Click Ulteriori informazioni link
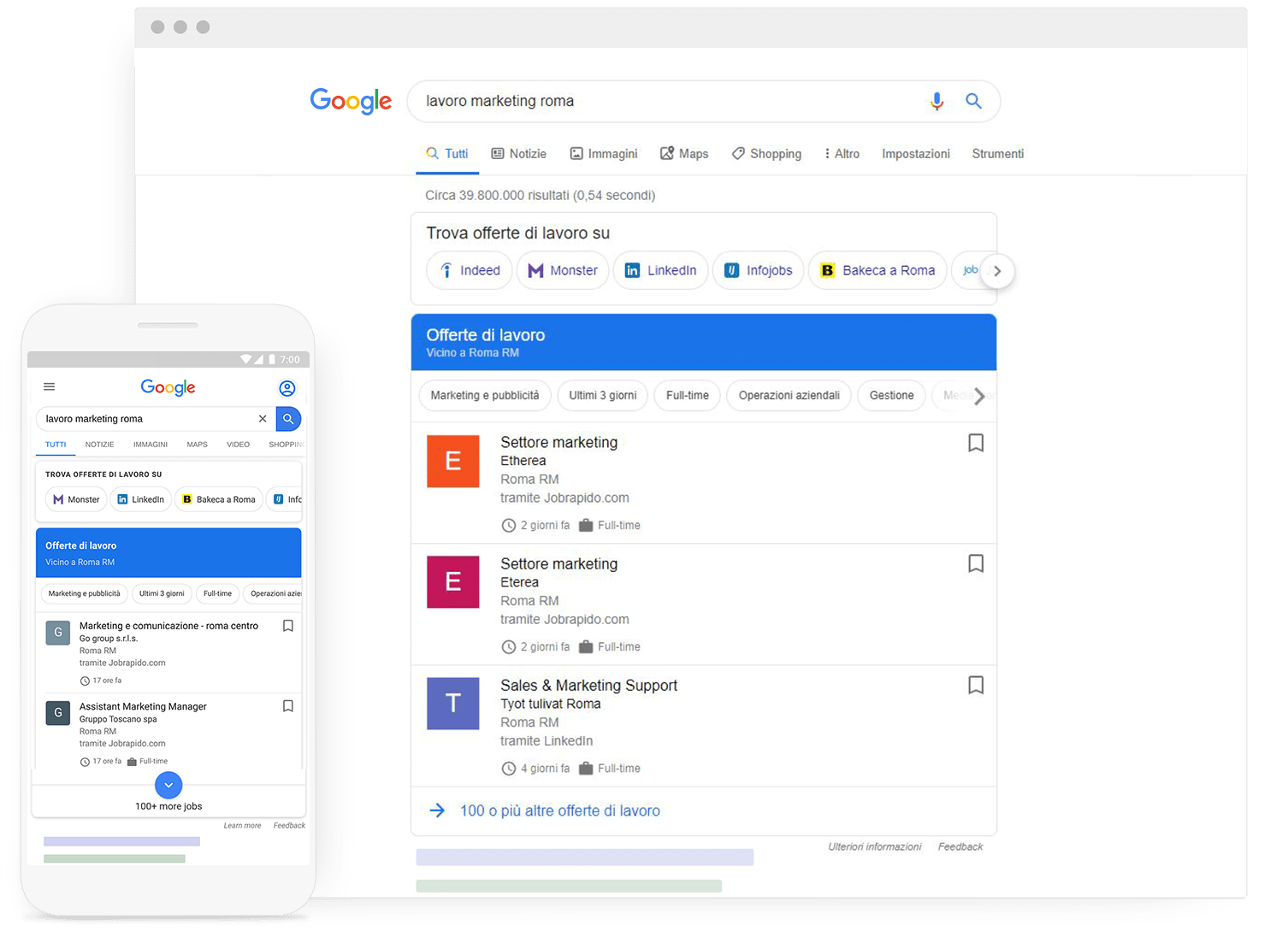Screen dimensions: 1288x949 pyautogui.click(x=875, y=847)
